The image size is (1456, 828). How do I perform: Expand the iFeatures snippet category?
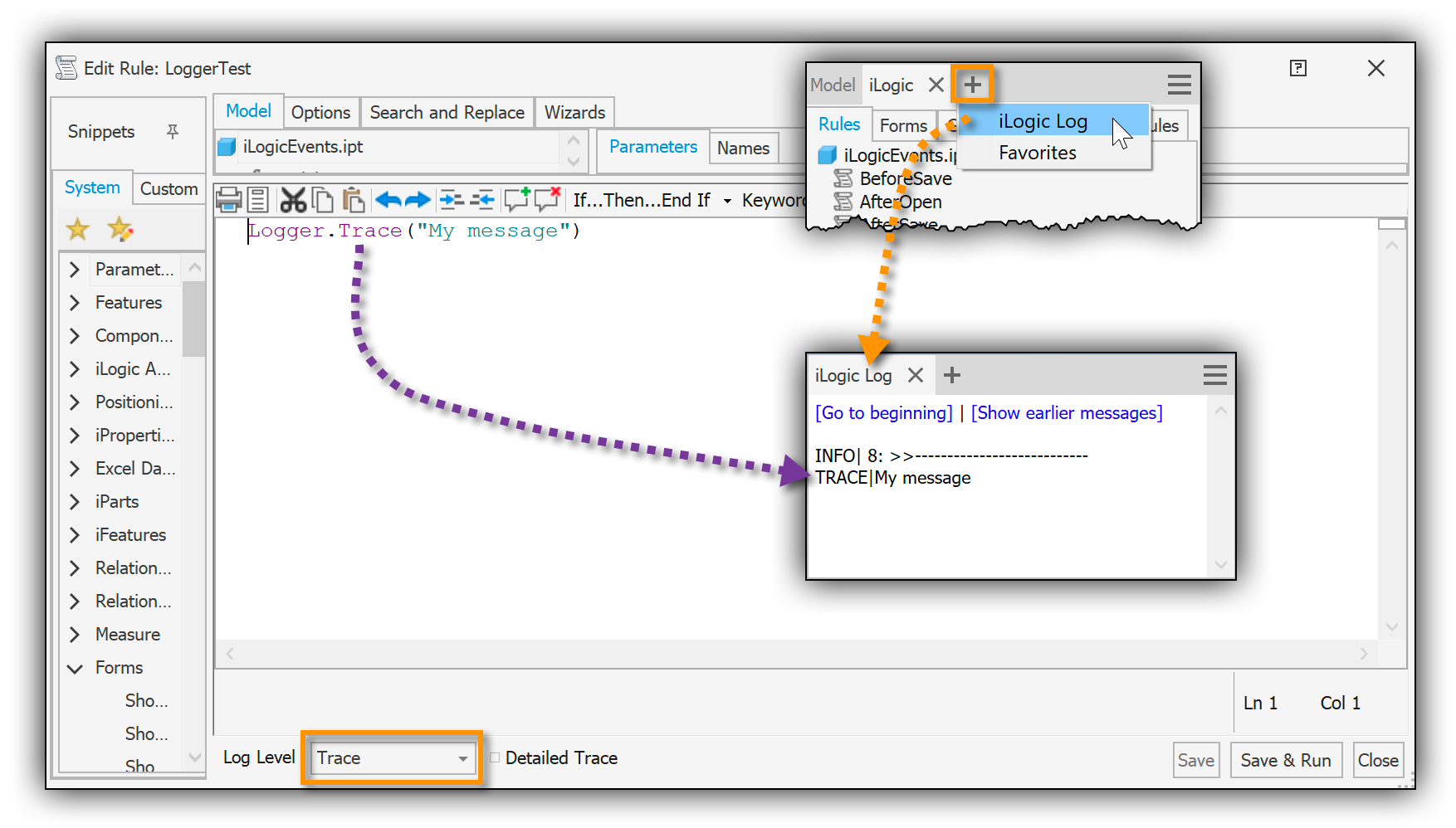click(x=75, y=535)
